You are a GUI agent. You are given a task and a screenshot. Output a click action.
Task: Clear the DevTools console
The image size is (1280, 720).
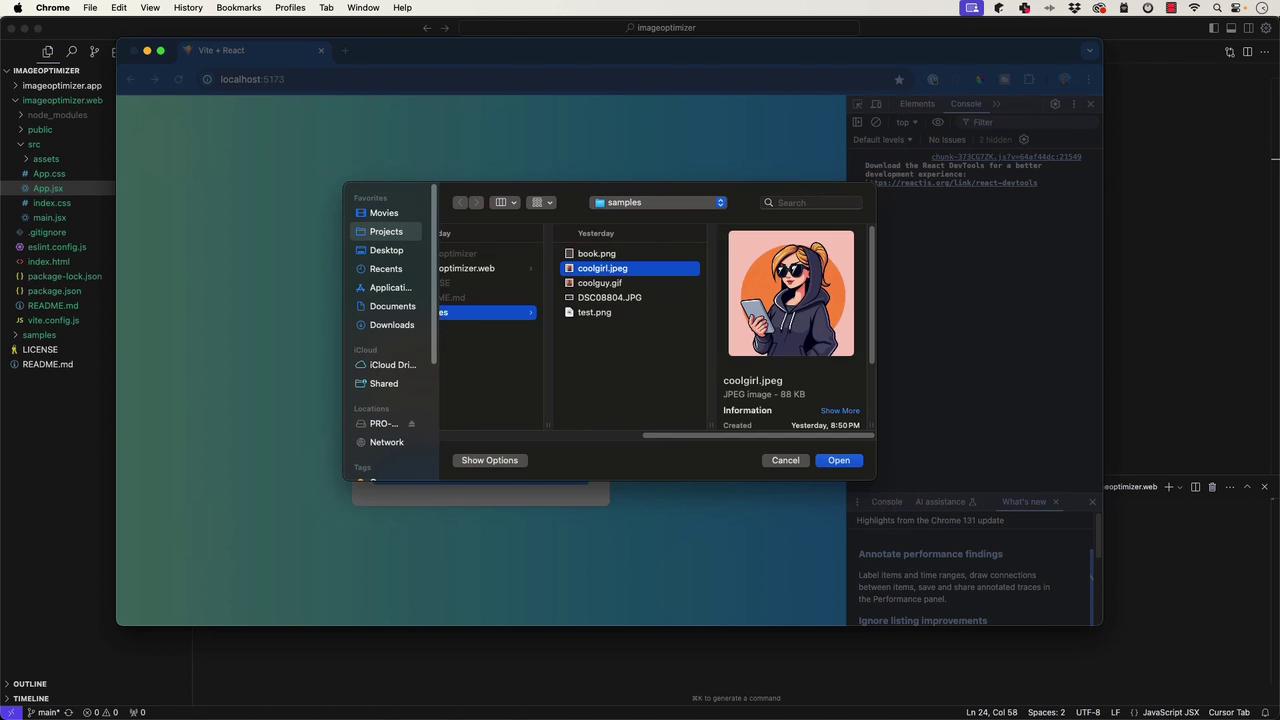click(876, 123)
